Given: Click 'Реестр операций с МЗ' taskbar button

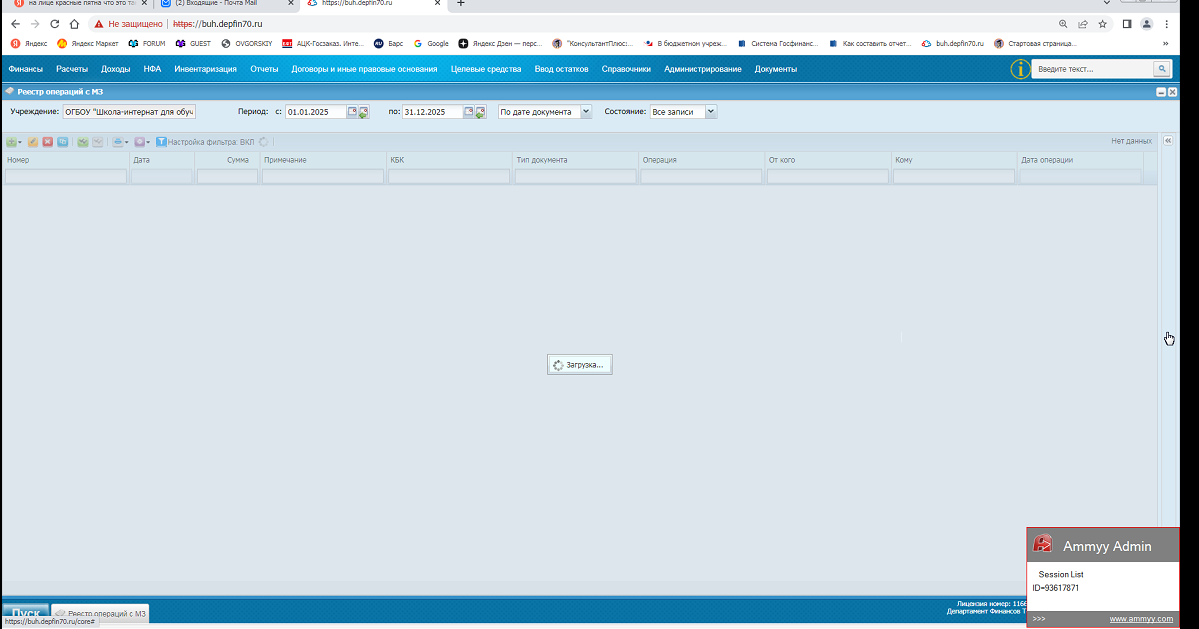Looking at the screenshot, I should 100,613.
